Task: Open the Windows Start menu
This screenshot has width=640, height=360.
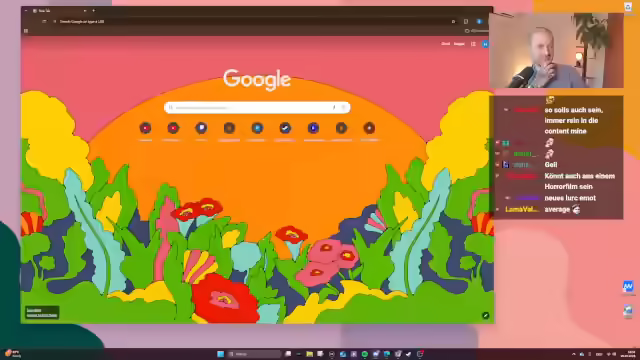Action: (x=220, y=354)
